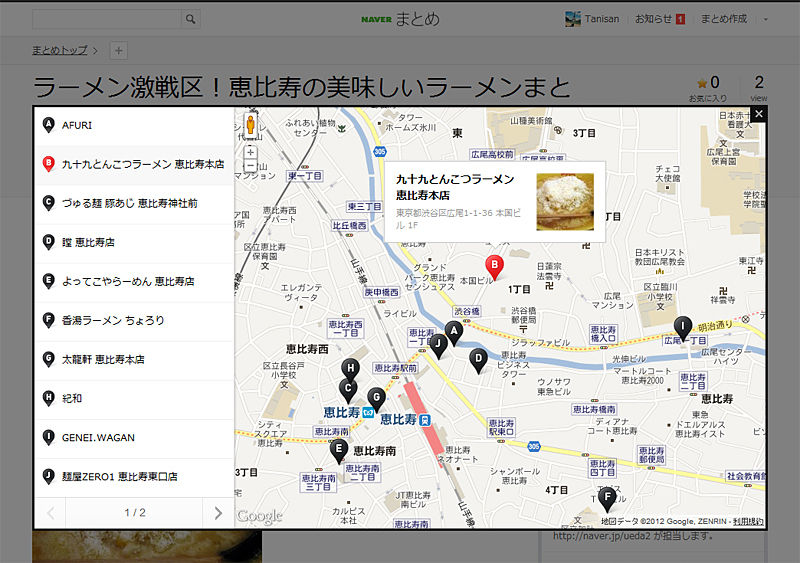Image resolution: width=800 pixels, height=563 pixels.
Task: Zoom out with the map minus button
Action: 251,166
